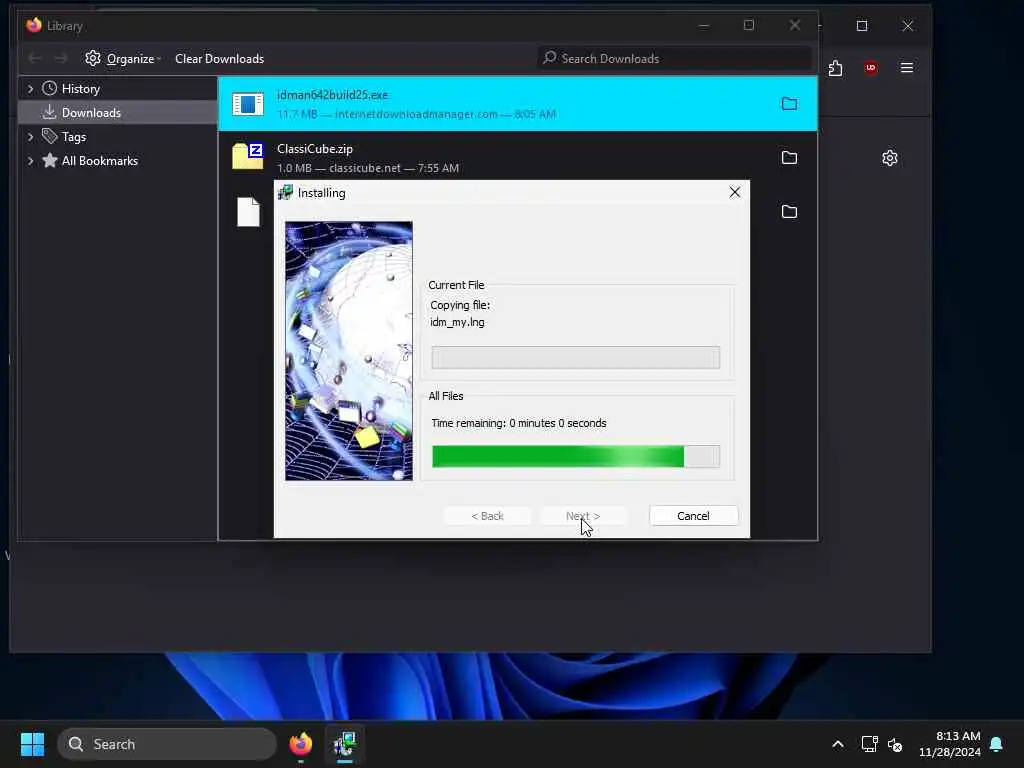Select Downloads in Library sidebar
Image resolution: width=1024 pixels, height=768 pixels.
(x=118, y=112)
